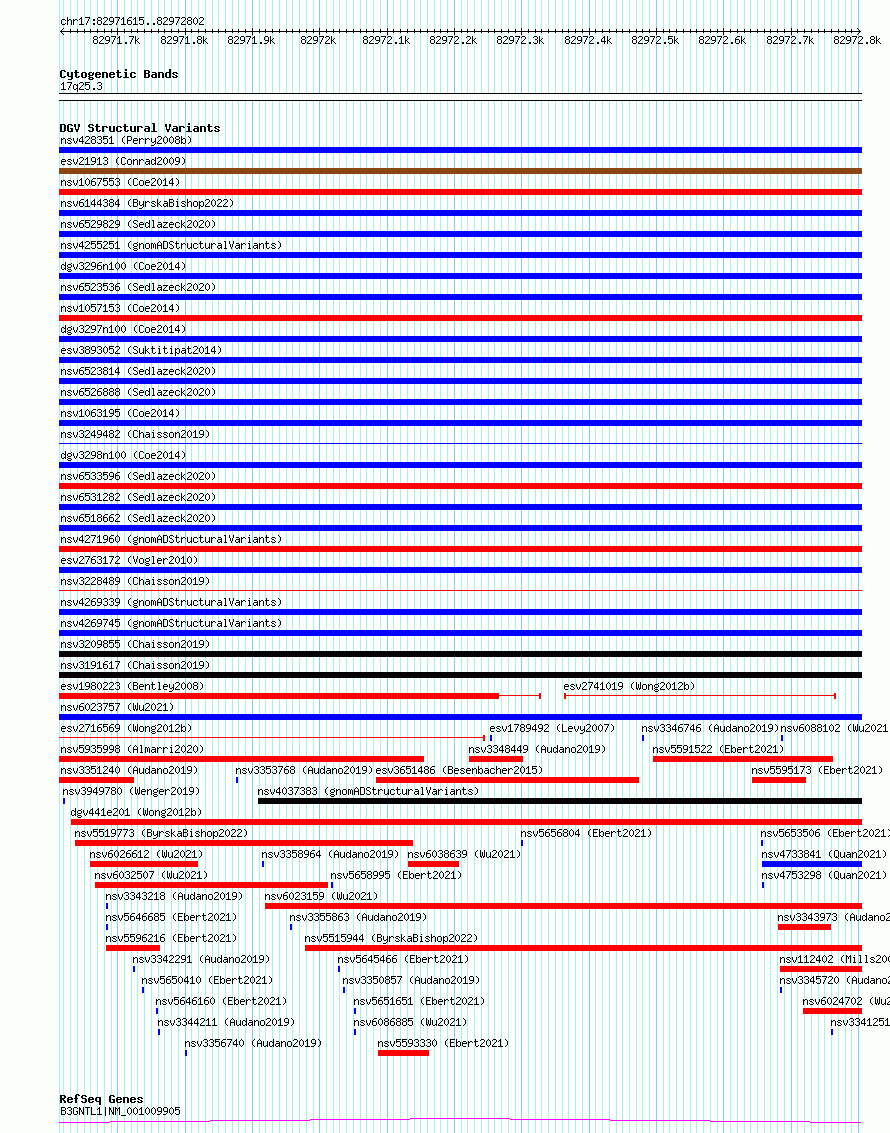Click nsv4271960 (gnomADStructuralVariants) label
Viewport: 890px width, 1133px height.
point(171,539)
